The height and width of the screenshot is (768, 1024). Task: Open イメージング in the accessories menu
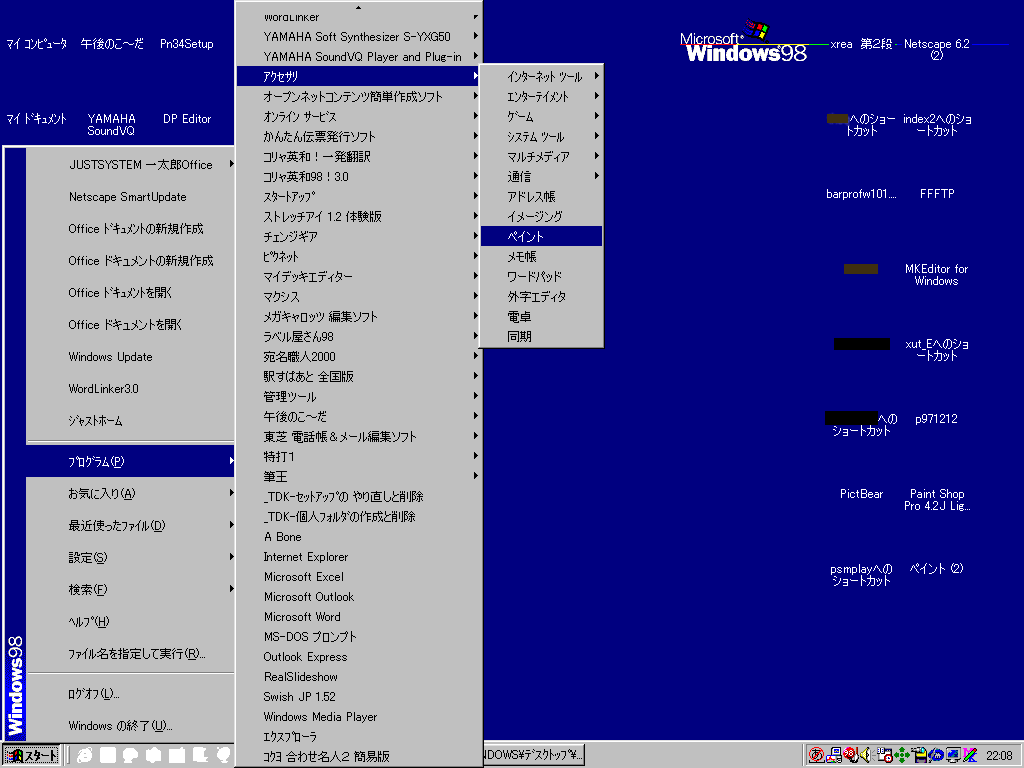[x=541, y=216]
